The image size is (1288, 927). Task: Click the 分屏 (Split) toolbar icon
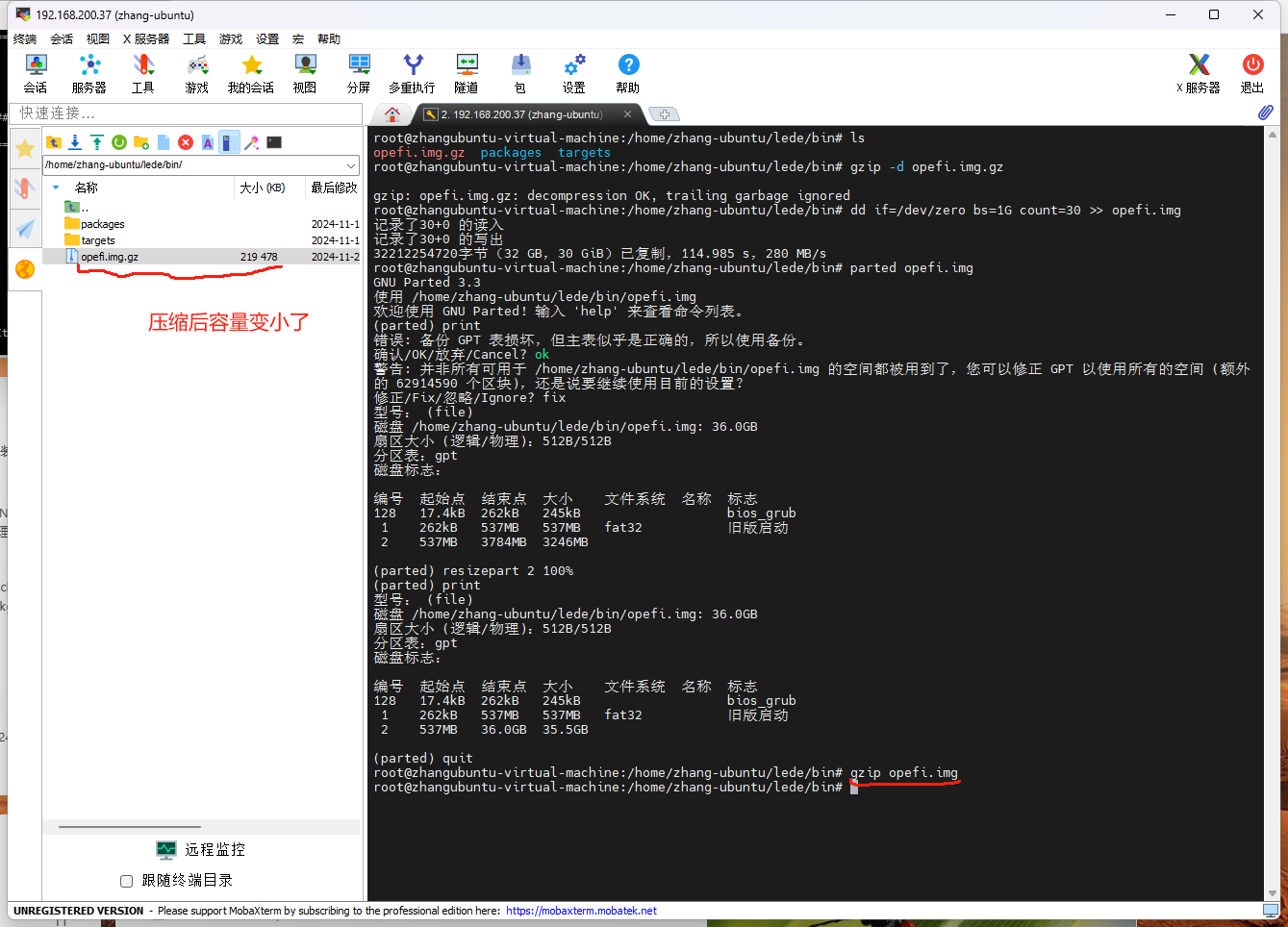(359, 73)
